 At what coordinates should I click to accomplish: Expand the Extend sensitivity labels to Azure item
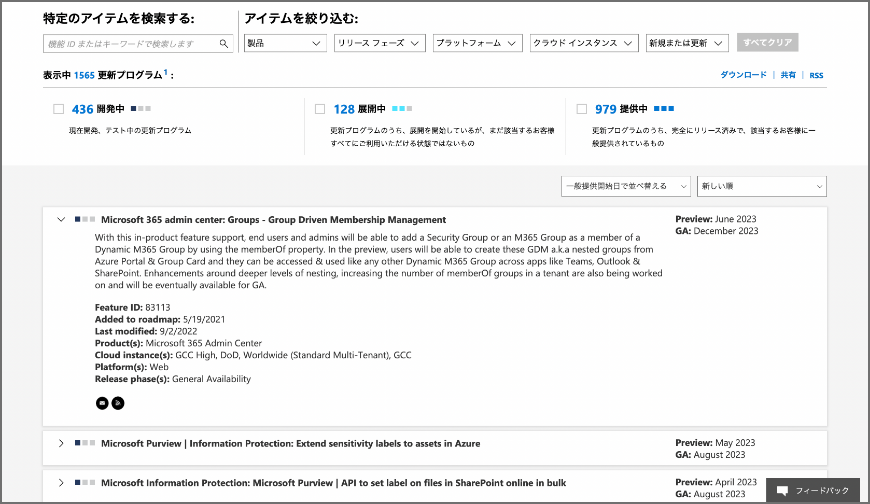61,443
